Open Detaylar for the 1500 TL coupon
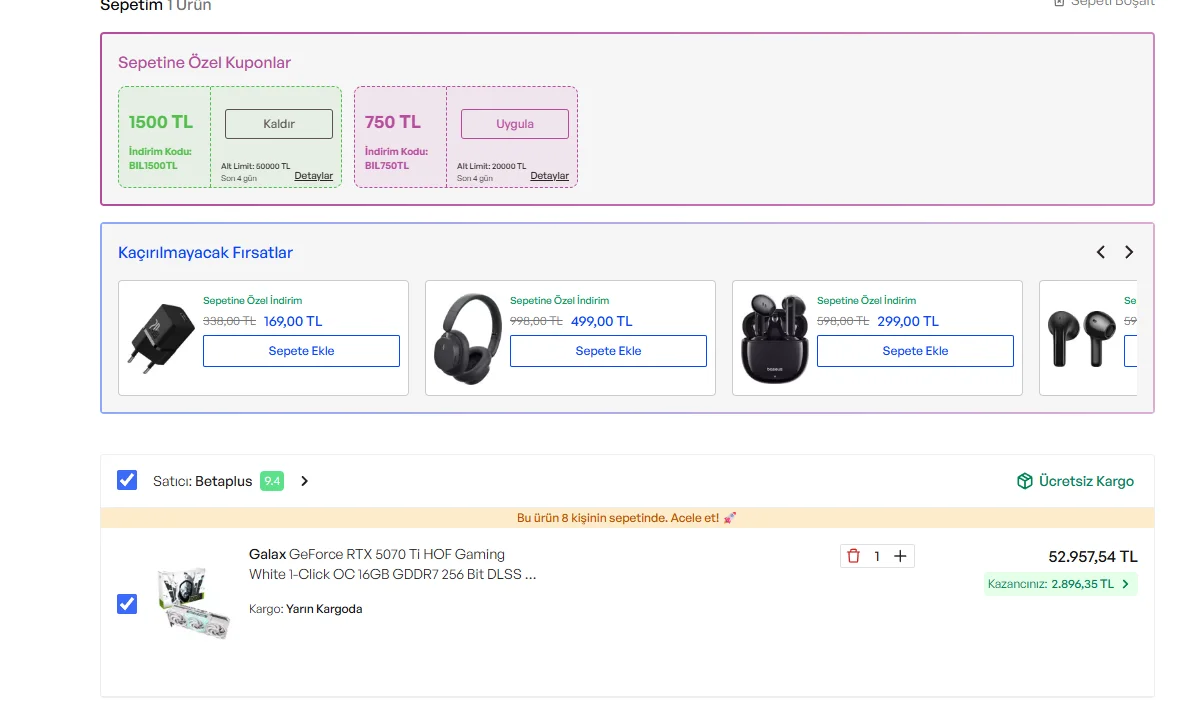The height and width of the screenshot is (706, 1183). (313, 176)
